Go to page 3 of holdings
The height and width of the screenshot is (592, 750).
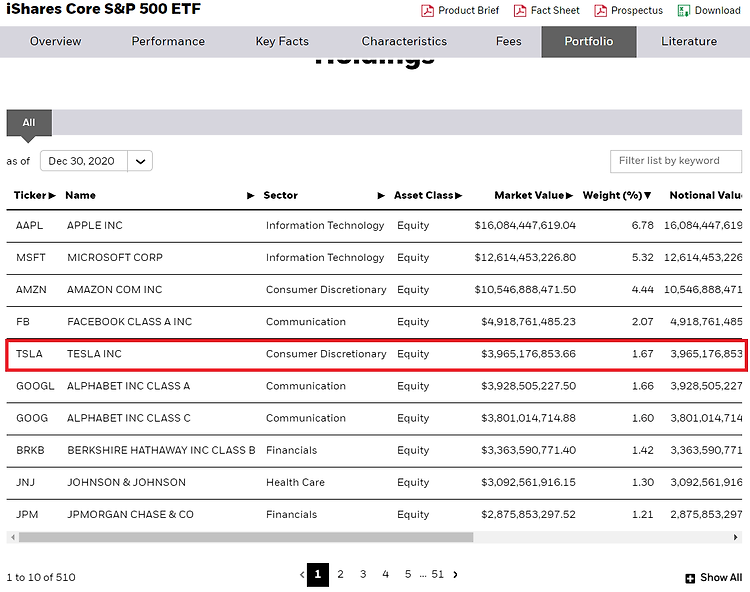(363, 574)
